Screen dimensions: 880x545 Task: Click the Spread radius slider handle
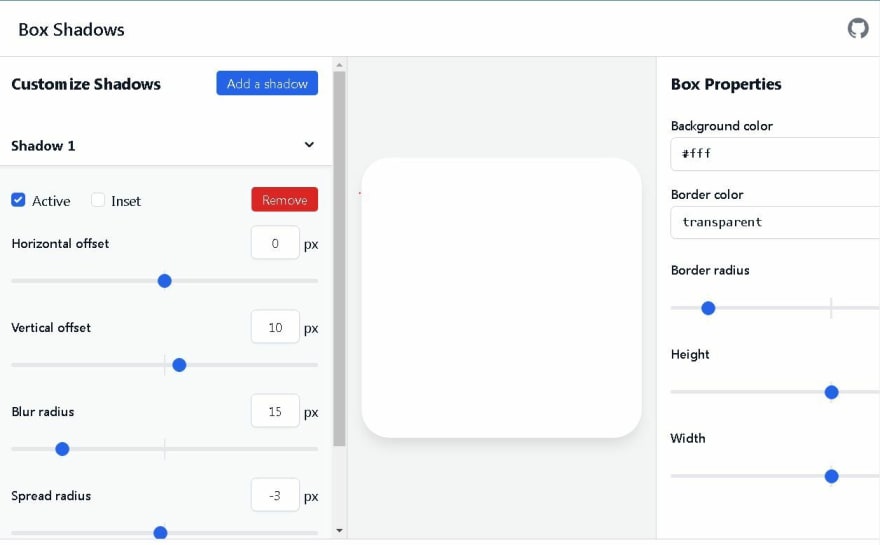pos(161,533)
